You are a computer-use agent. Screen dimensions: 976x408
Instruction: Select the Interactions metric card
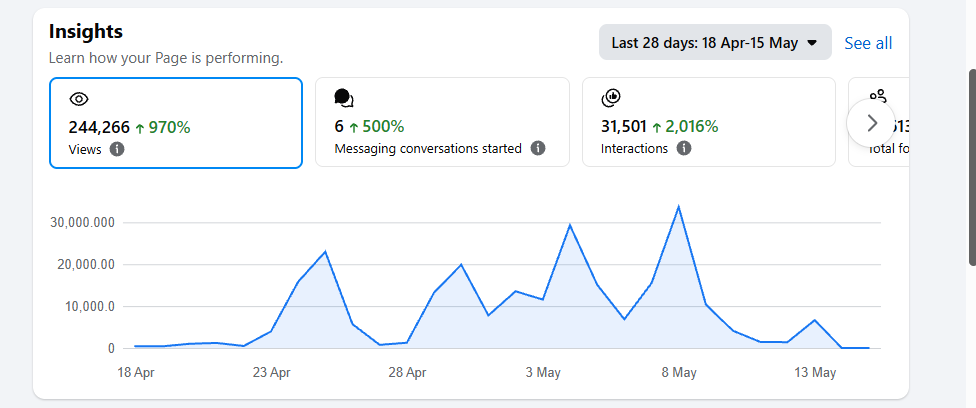click(709, 122)
